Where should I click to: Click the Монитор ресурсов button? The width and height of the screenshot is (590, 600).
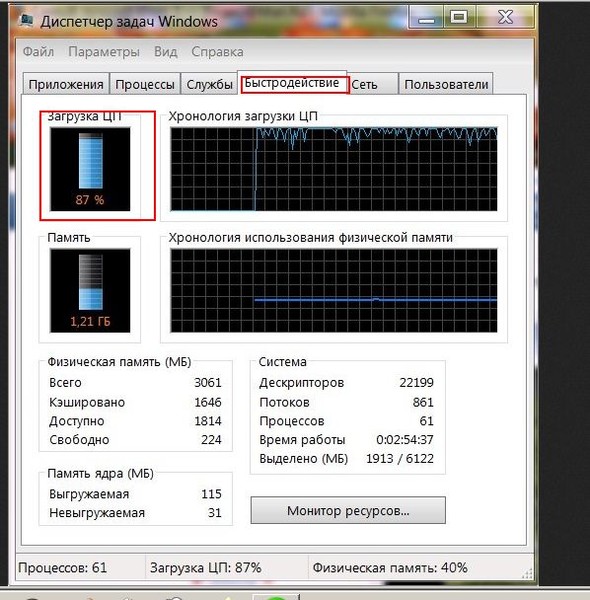[348, 510]
